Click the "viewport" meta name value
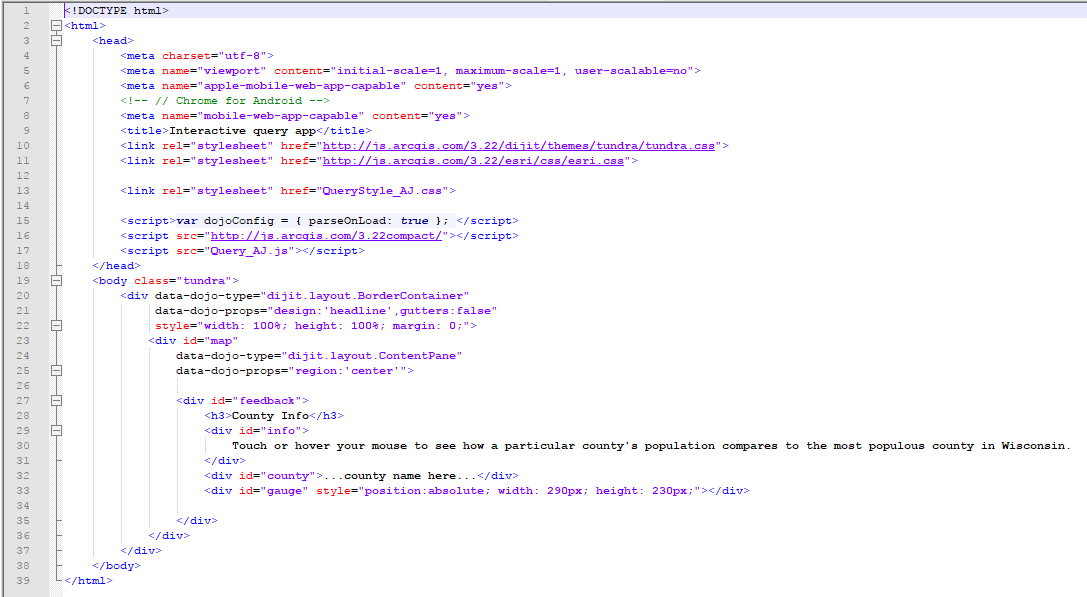The height and width of the screenshot is (597, 1087). pyautogui.click(x=232, y=71)
